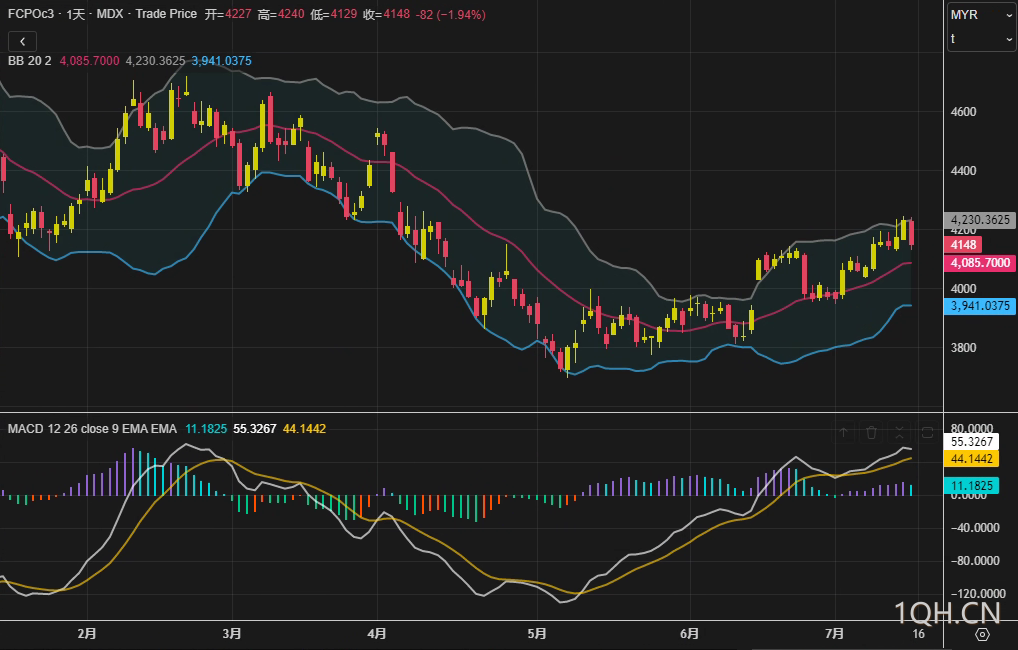Collapse the MACD pane with collapse icon
1018x650 pixels.
(x=900, y=432)
